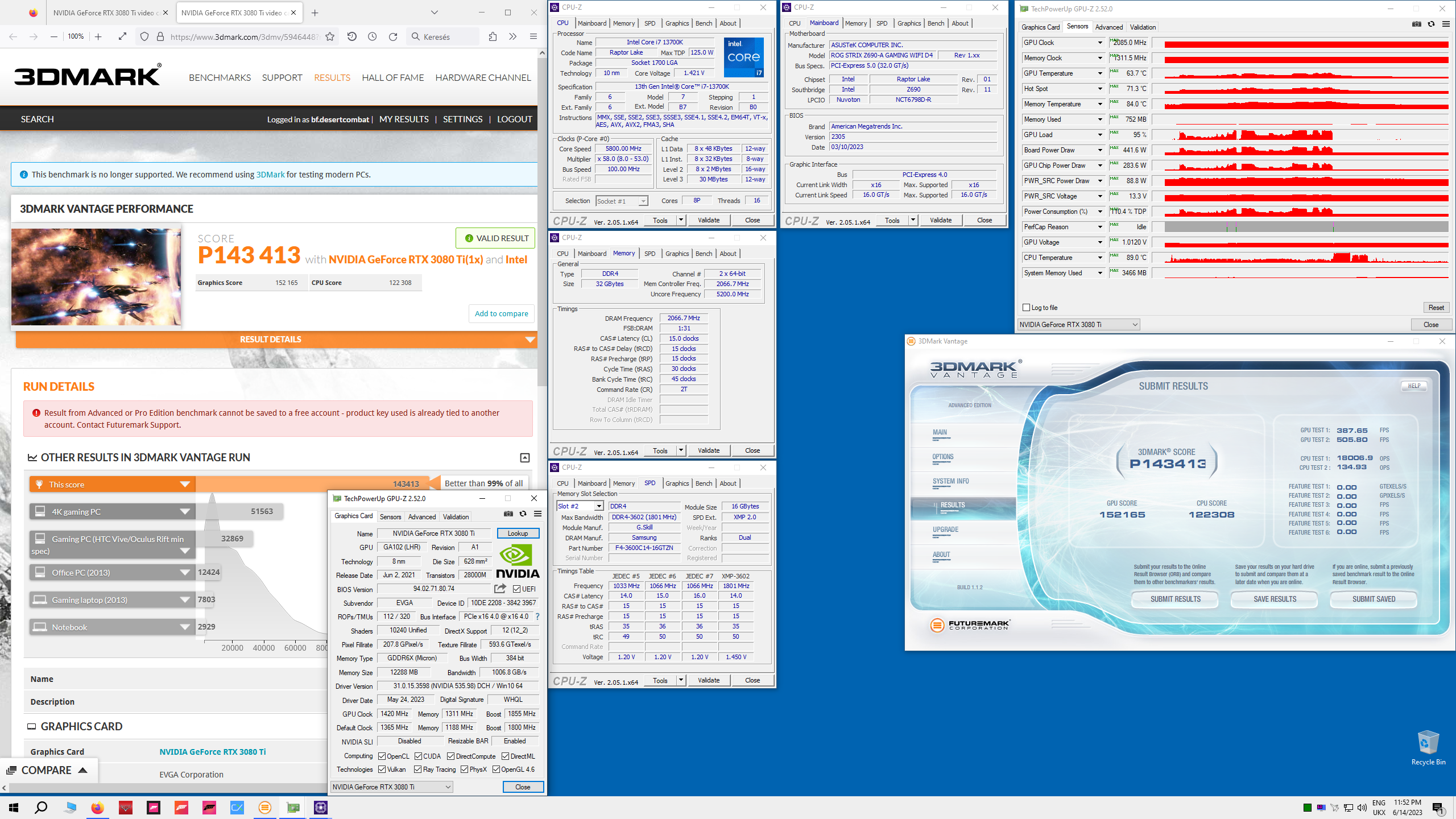Click the refresh icon in GPU-Z Sensors window

[x=1431, y=24]
